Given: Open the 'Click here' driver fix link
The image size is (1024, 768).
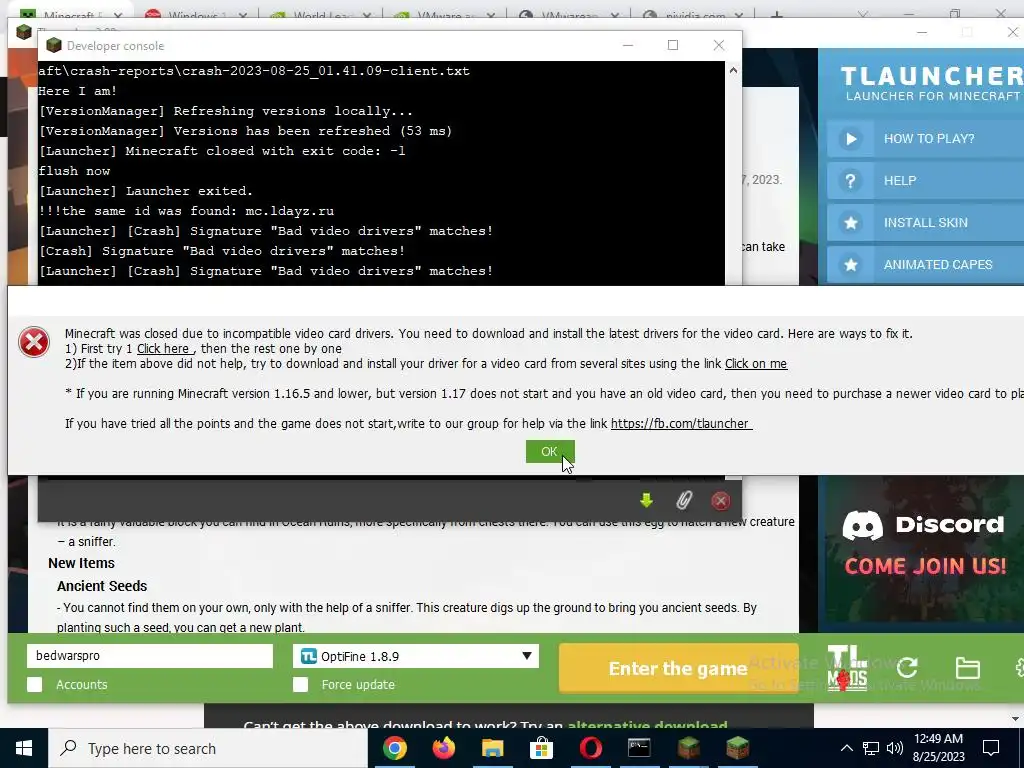Looking at the screenshot, I should (163, 349).
